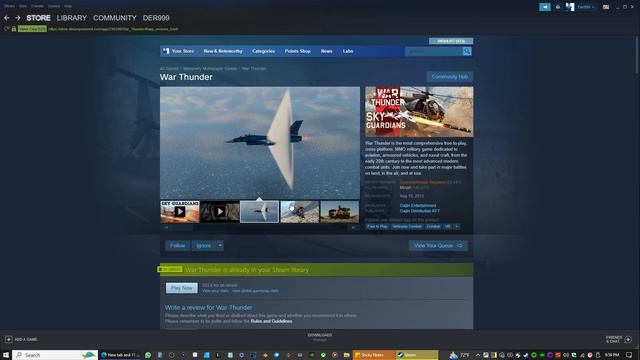
Task: Open Sticky Notes taskbar button
Action: click(373, 355)
